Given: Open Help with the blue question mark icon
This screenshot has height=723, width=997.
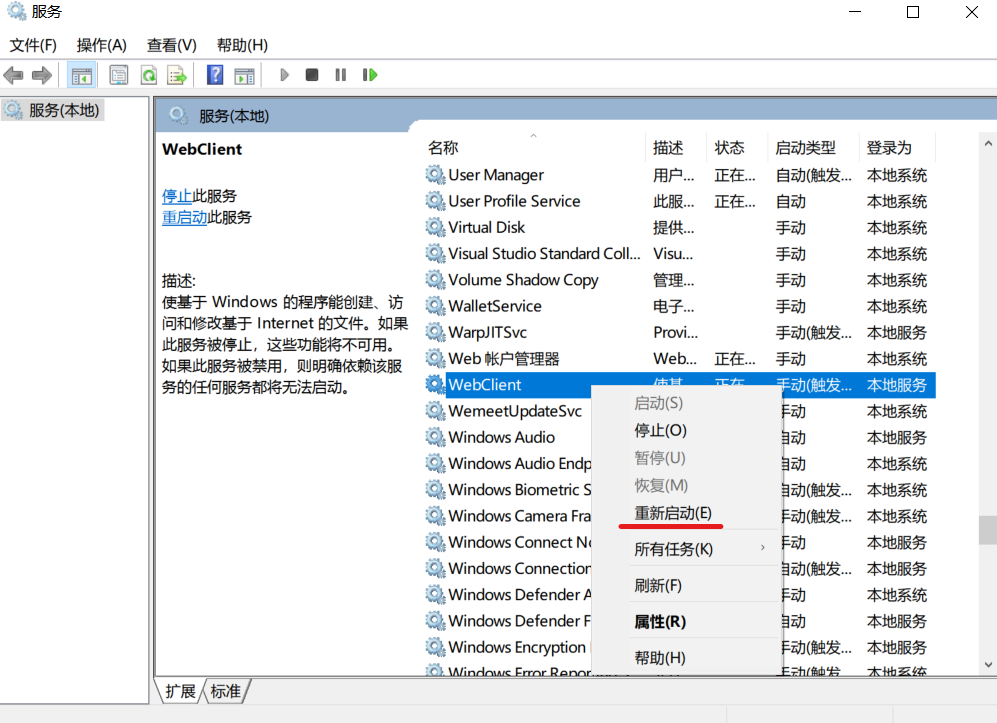Looking at the screenshot, I should [x=215, y=75].
